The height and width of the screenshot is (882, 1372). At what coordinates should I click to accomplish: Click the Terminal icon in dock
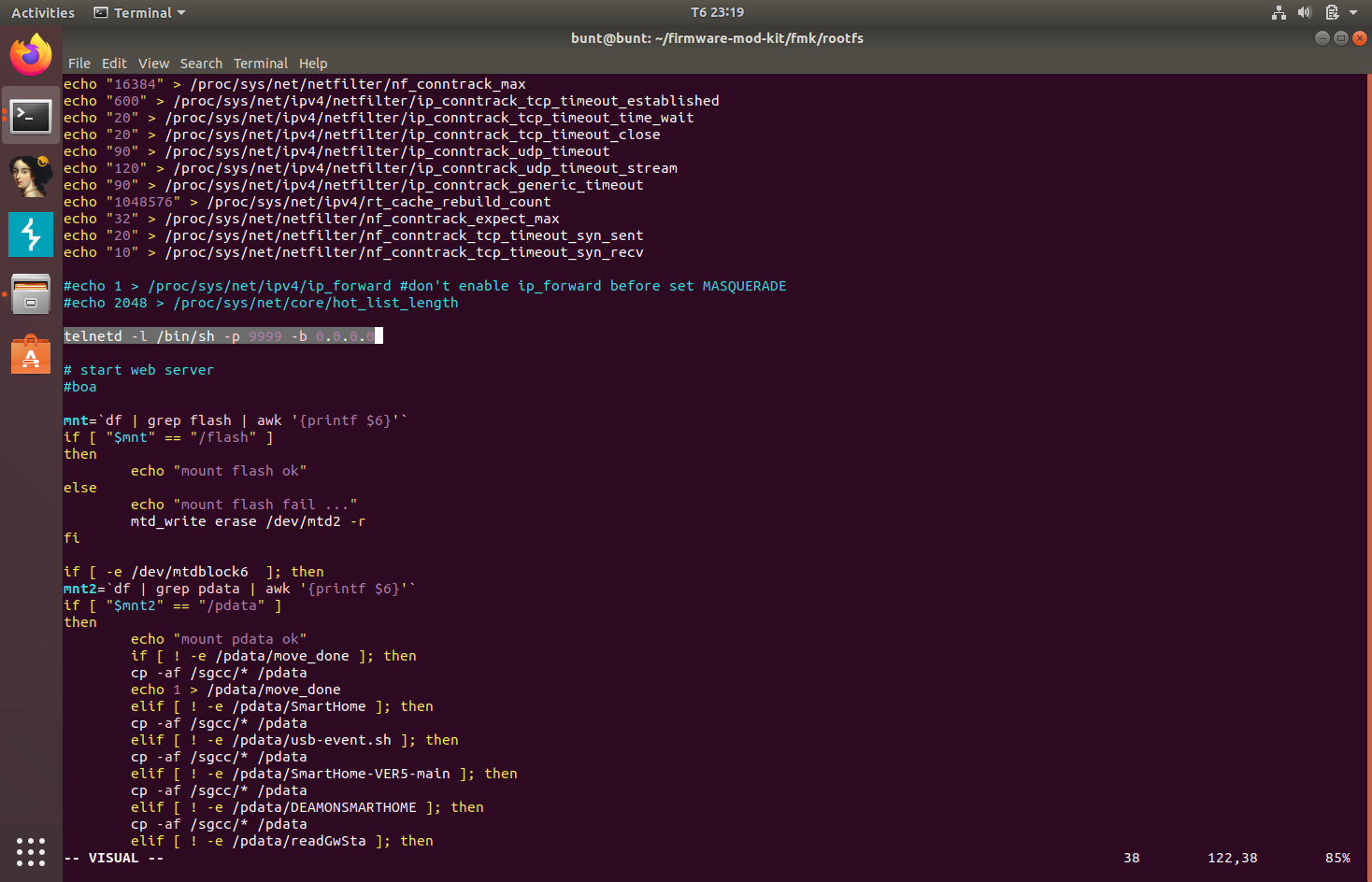coord(31,116)
